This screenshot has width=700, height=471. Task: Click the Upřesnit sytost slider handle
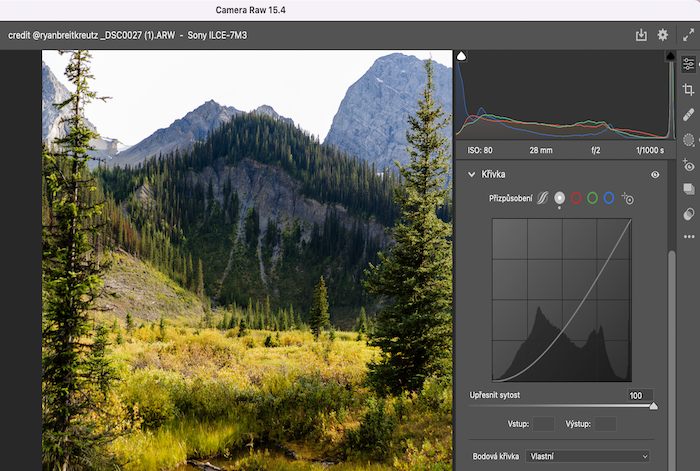653,406
